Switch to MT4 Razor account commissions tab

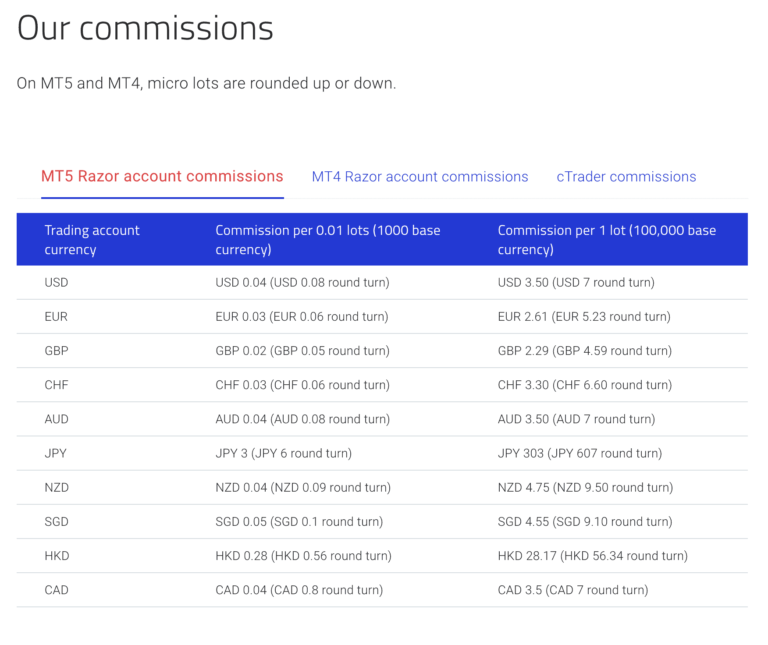[420, 176]
